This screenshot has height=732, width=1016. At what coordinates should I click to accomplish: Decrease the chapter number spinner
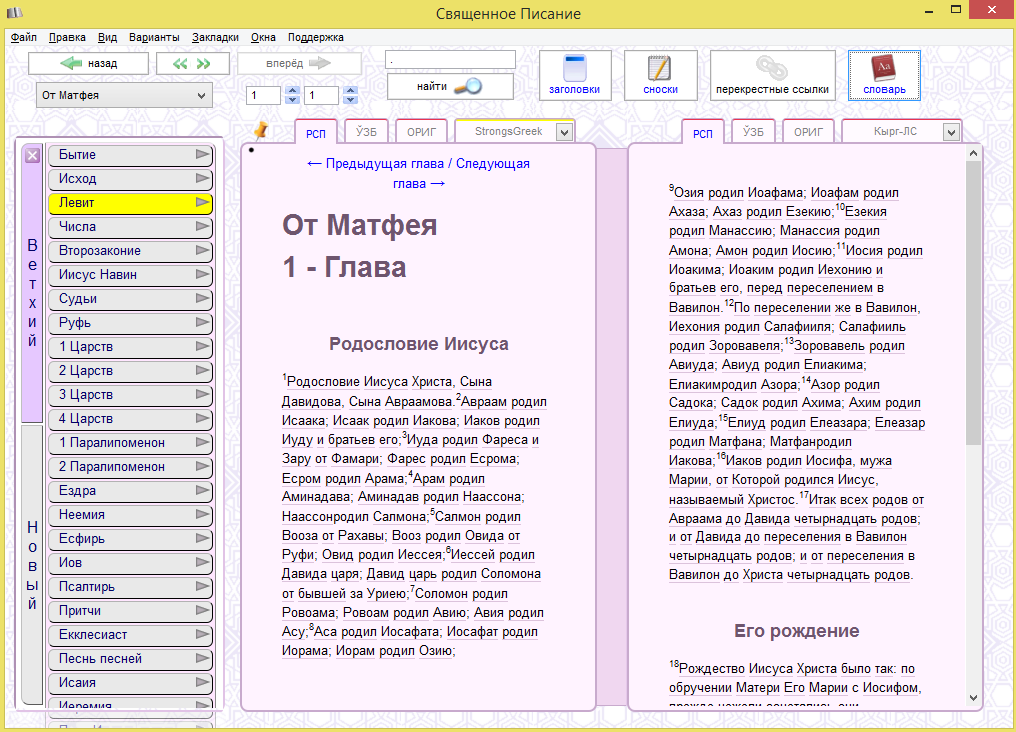(292, 100)
